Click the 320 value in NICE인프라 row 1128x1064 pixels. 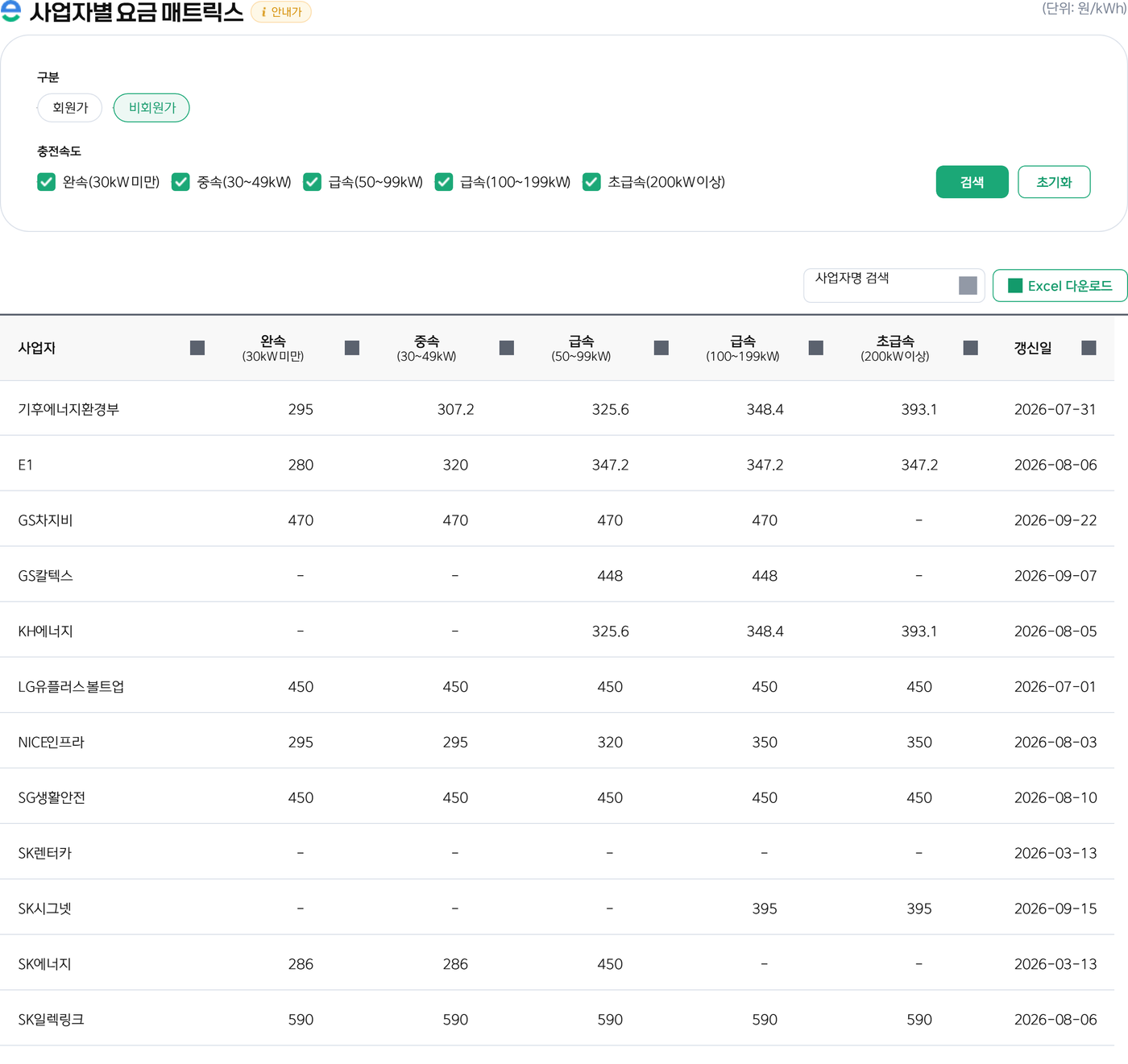[610, 743]
